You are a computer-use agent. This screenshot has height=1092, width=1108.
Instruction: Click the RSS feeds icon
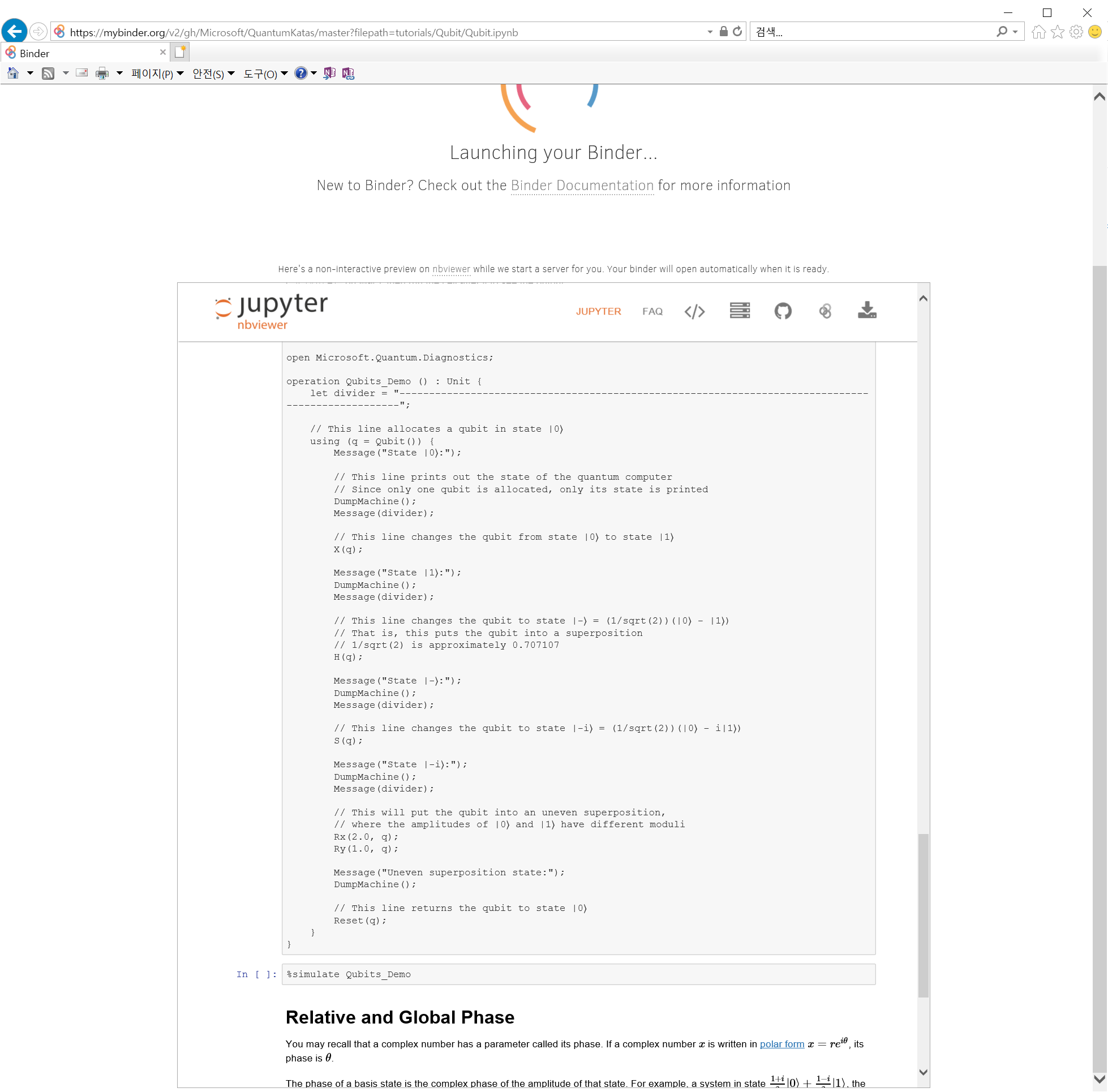(48, 74)
